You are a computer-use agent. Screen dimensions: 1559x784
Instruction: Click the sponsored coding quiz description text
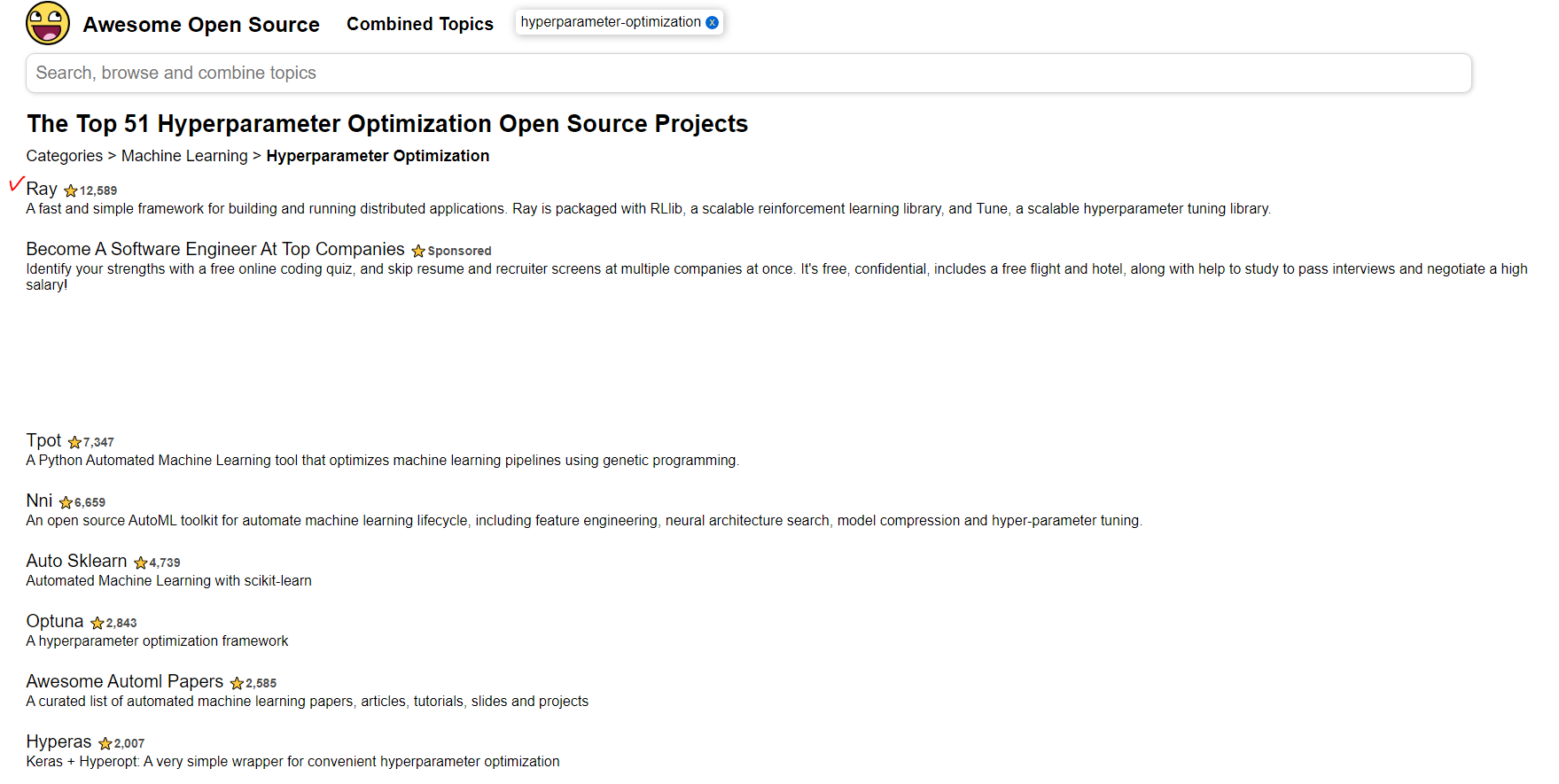pyautogui.click(x=777, y=277)
